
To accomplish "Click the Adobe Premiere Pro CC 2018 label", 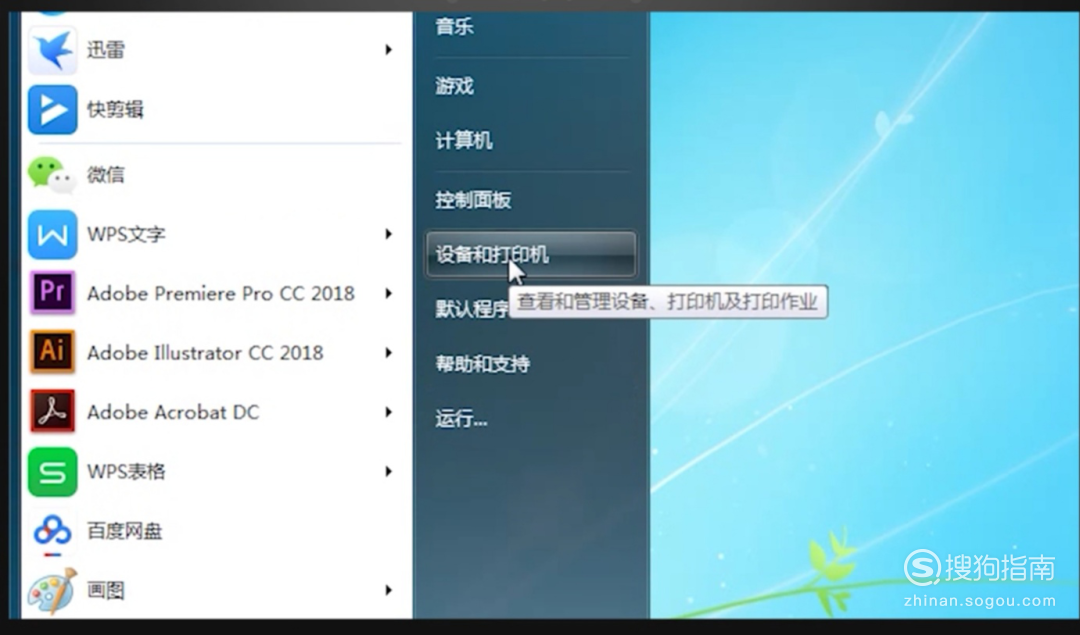I will [221, 293].
